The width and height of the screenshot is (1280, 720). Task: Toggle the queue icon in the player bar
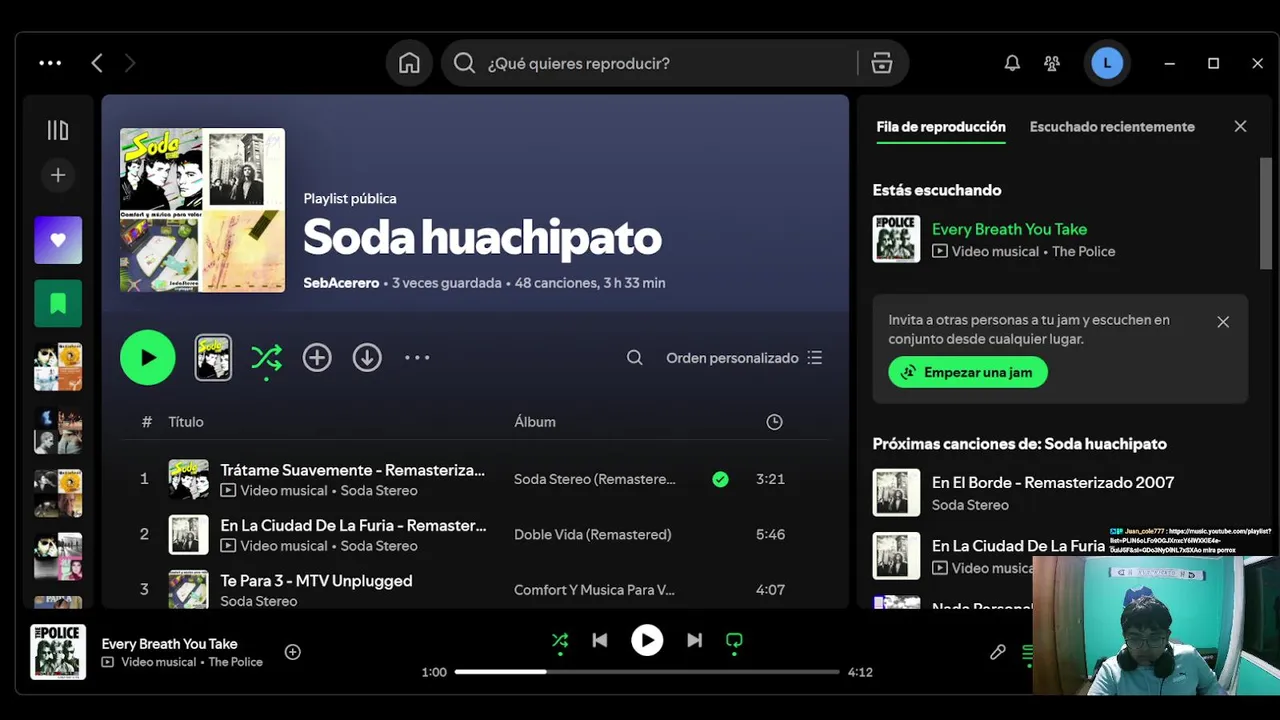[x=1027, y=652]
